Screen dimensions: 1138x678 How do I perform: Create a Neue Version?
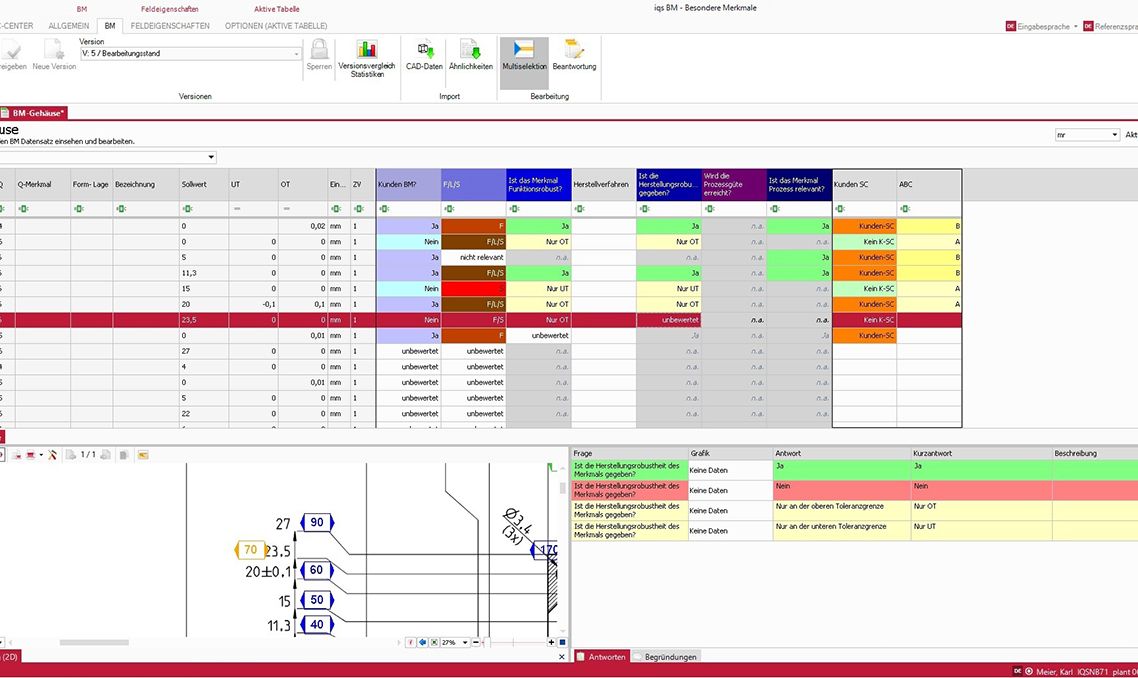pos(54,55)
